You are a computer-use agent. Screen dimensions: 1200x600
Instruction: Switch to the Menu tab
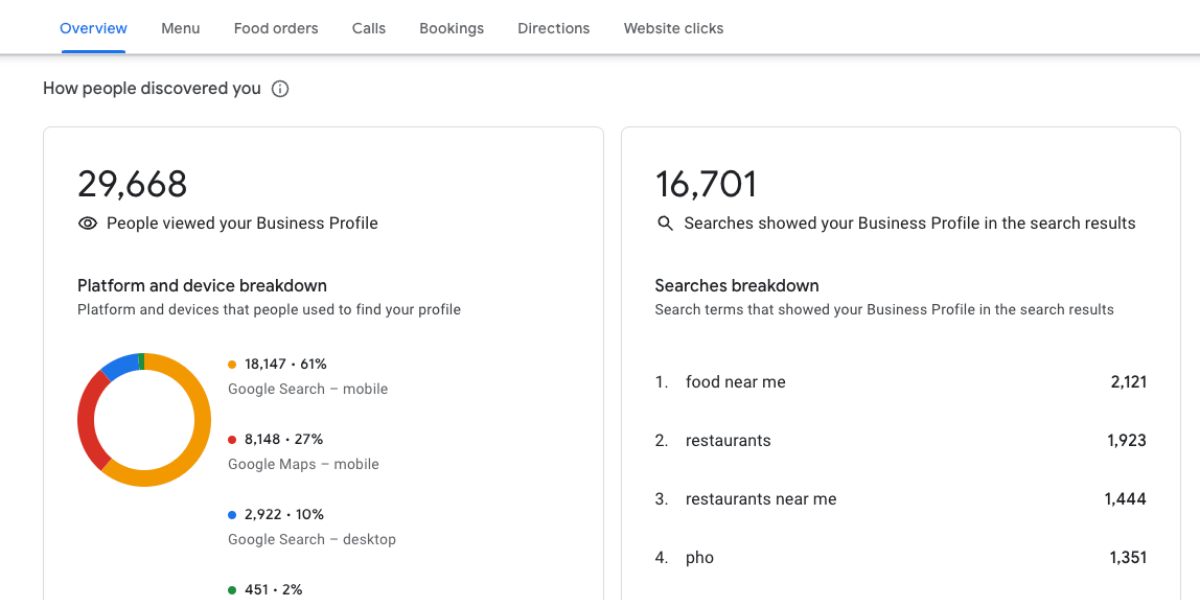click(x=180, y=28)
